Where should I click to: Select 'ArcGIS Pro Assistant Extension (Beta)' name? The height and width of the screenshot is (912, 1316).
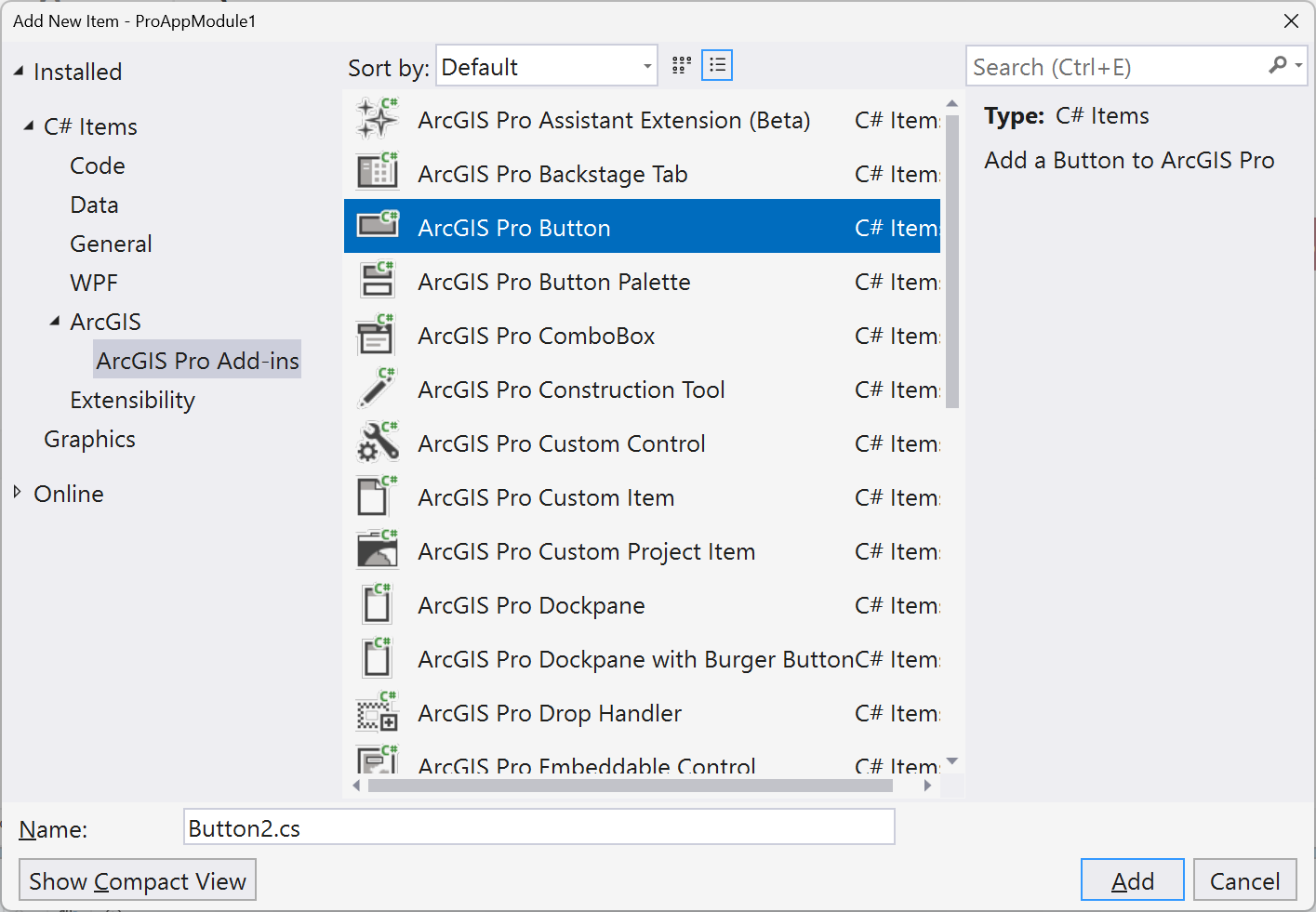614,120
